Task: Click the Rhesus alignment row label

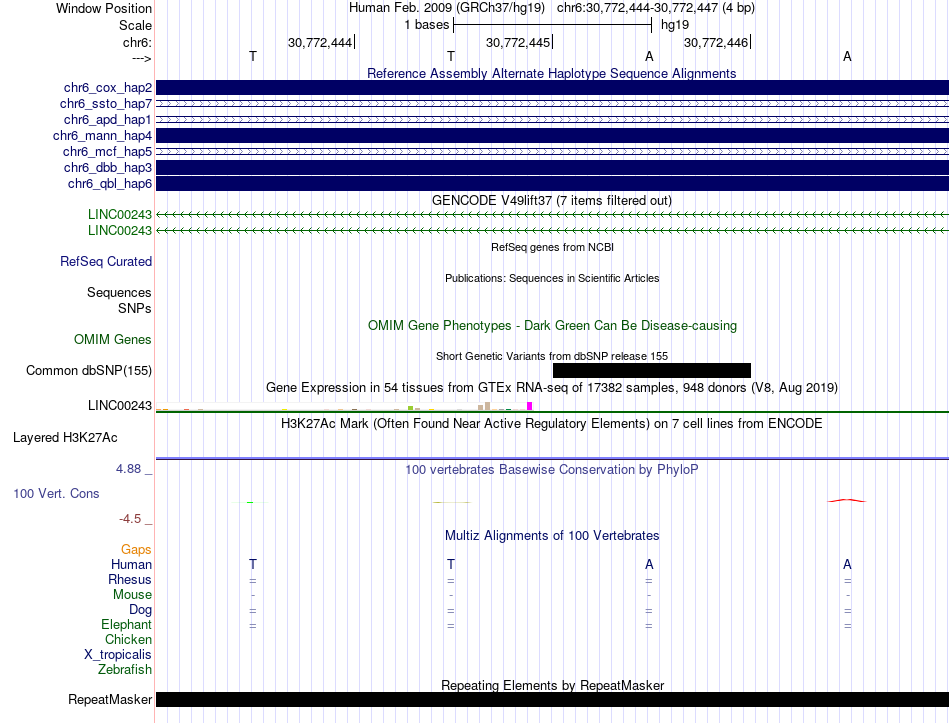Action: click(x=130, y=579)
